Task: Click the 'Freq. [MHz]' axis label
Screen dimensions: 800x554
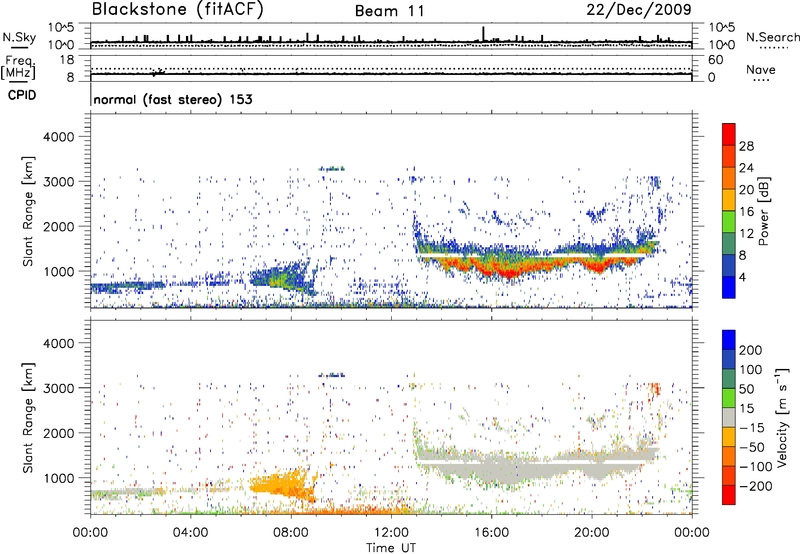Action: (x=18, y=68)
